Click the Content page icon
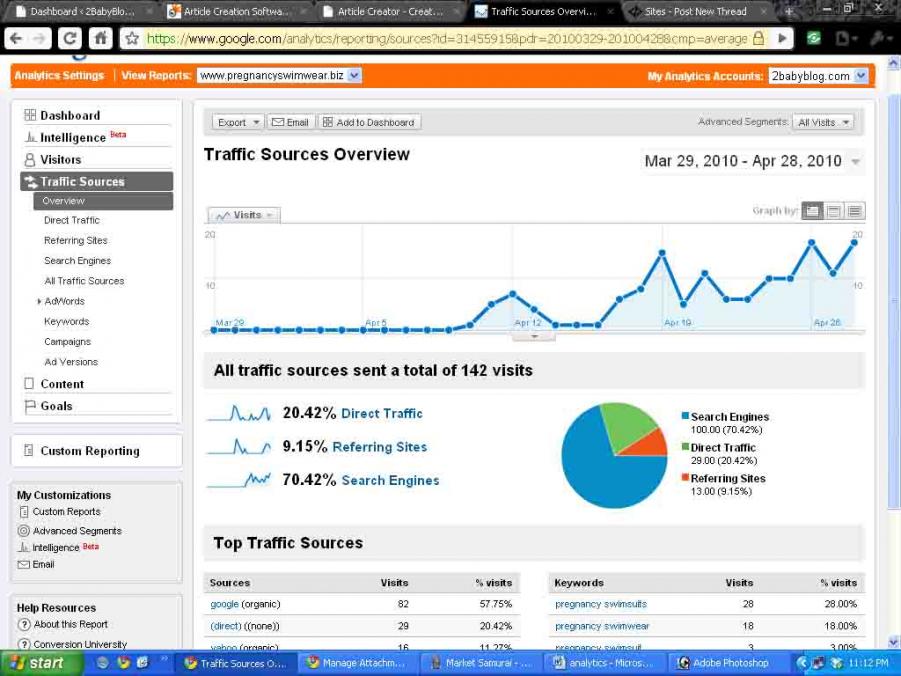The height and width of the screenshot is (676, 901). (x=29, y=383)
